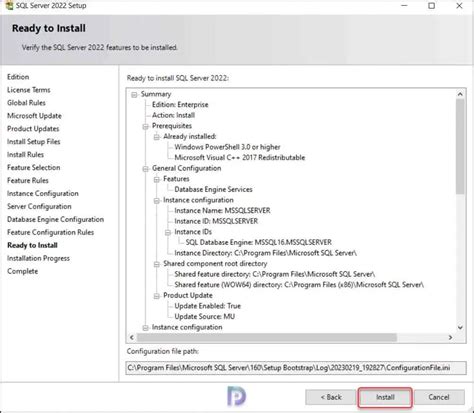Image resolution: width=474 pixels, height=413 pixels.
Task: Click the Install Setup Files step
Action: [34, 142]
